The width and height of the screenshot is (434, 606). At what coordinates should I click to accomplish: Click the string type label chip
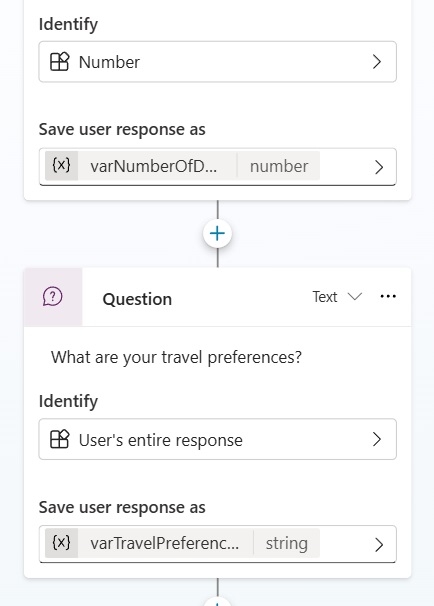pos(287,543)
